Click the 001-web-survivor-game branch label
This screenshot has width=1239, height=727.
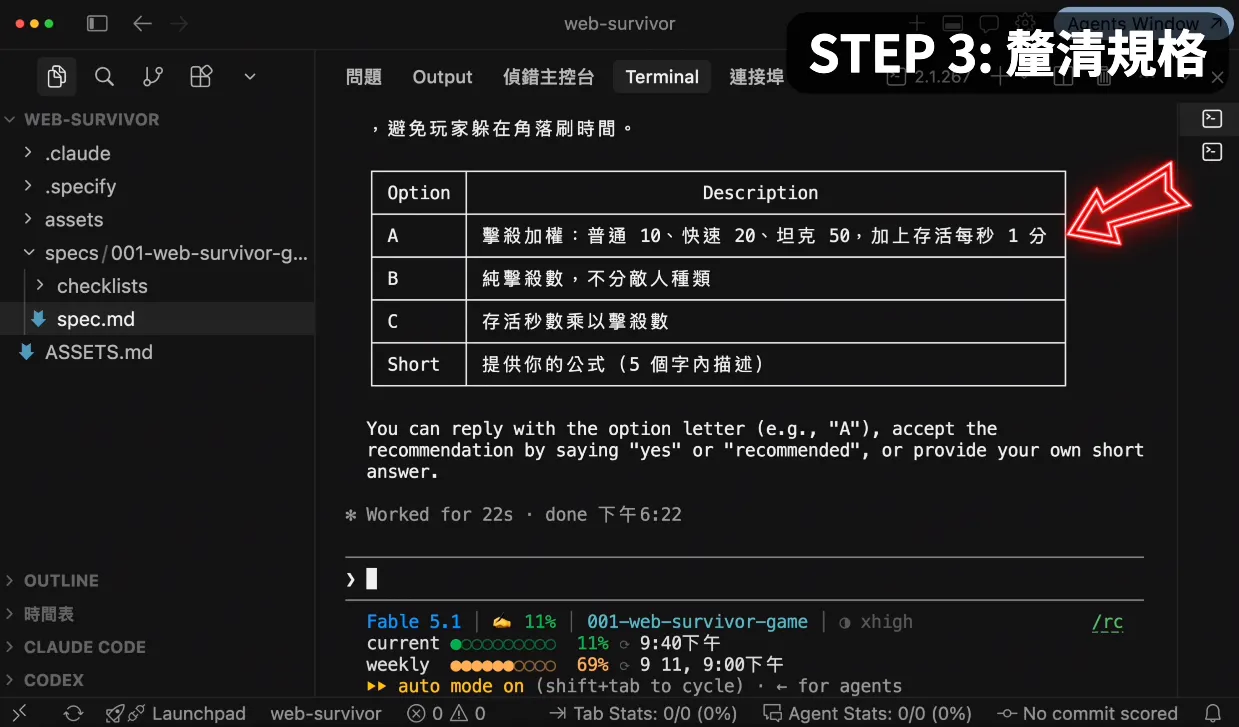pyautogui.click(x=697, y=622)
